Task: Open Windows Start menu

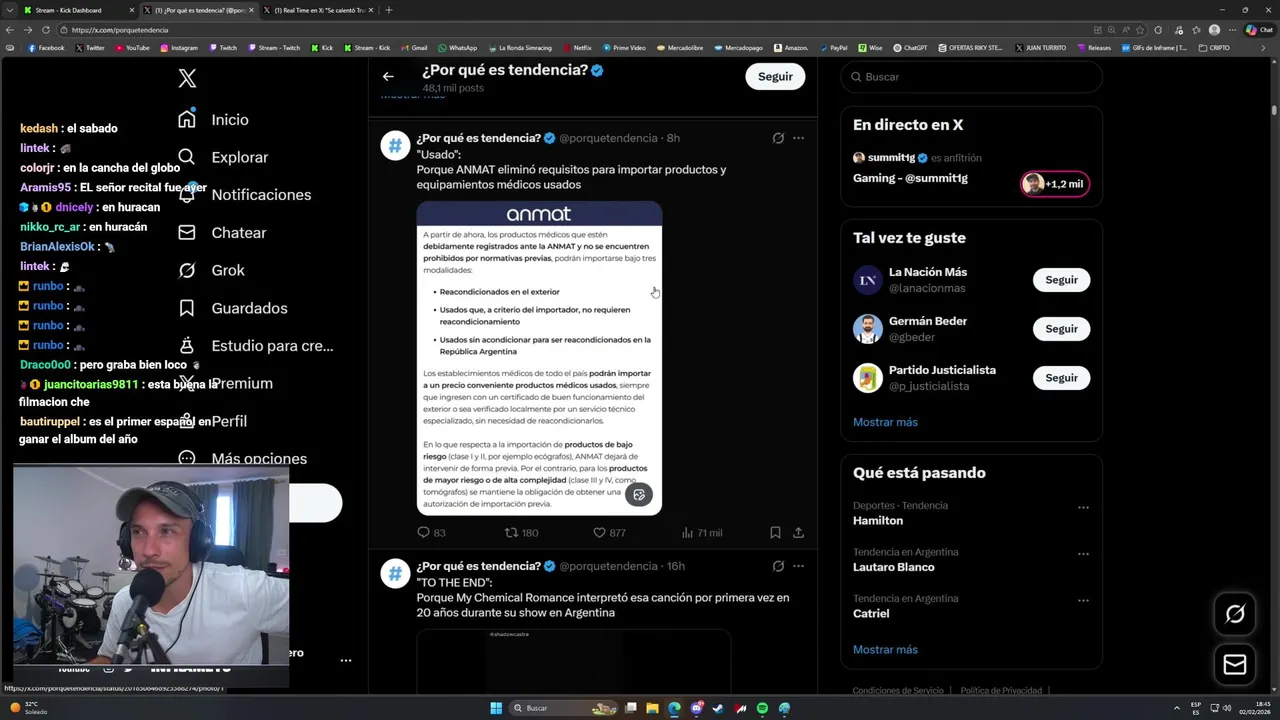Action: [x=496, y=708]
